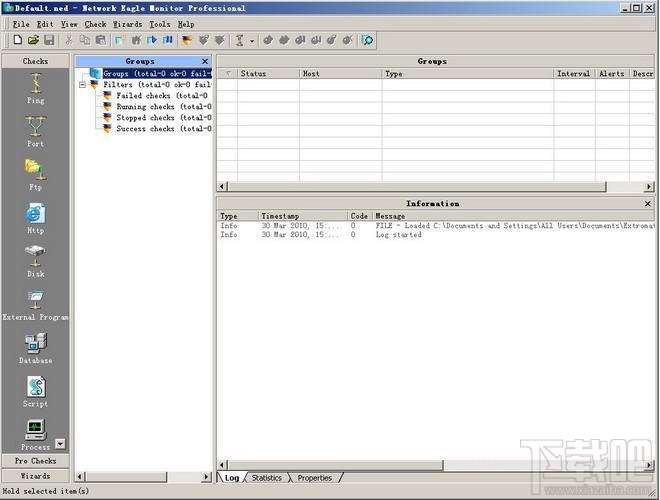
Task: Click the 'Hold selected item(s)' status bar text
Action: click(x=45, y=491)
